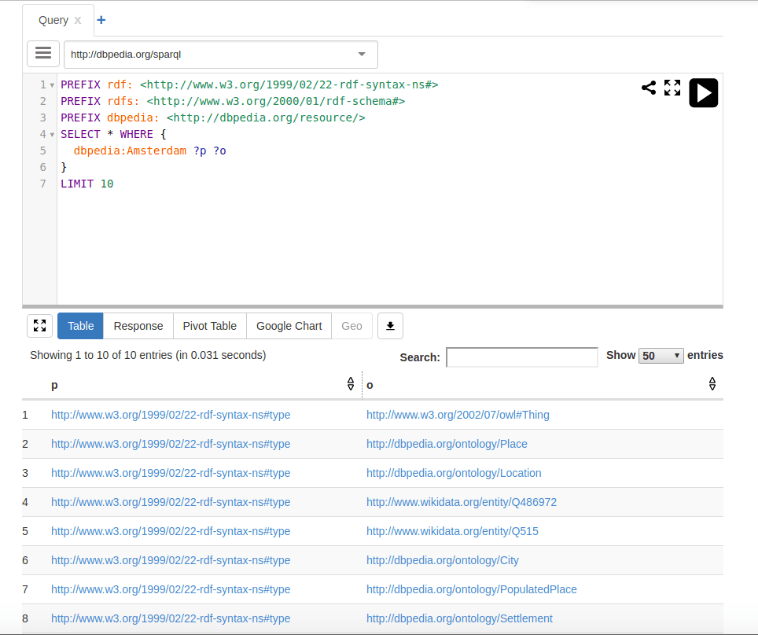Collapse the SELECT block at line 4
This screenshot has height=635, width=758.
pyautogui.click(x=52, y=134)
